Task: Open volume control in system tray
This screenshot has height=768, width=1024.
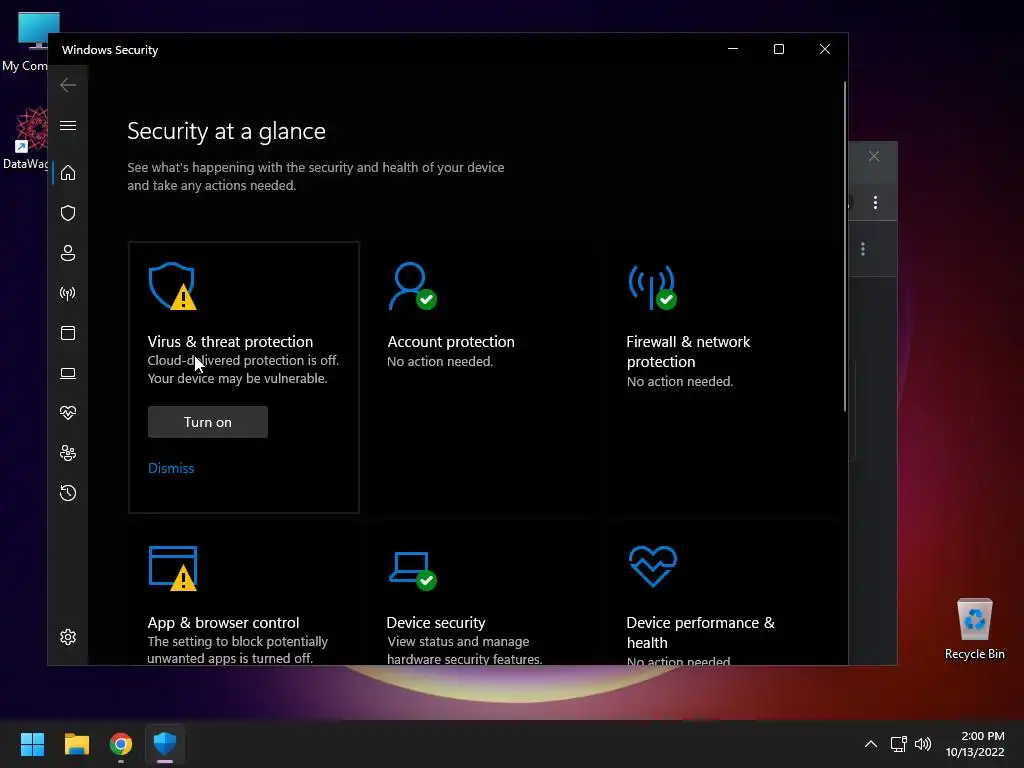Action: click(923, 744)
